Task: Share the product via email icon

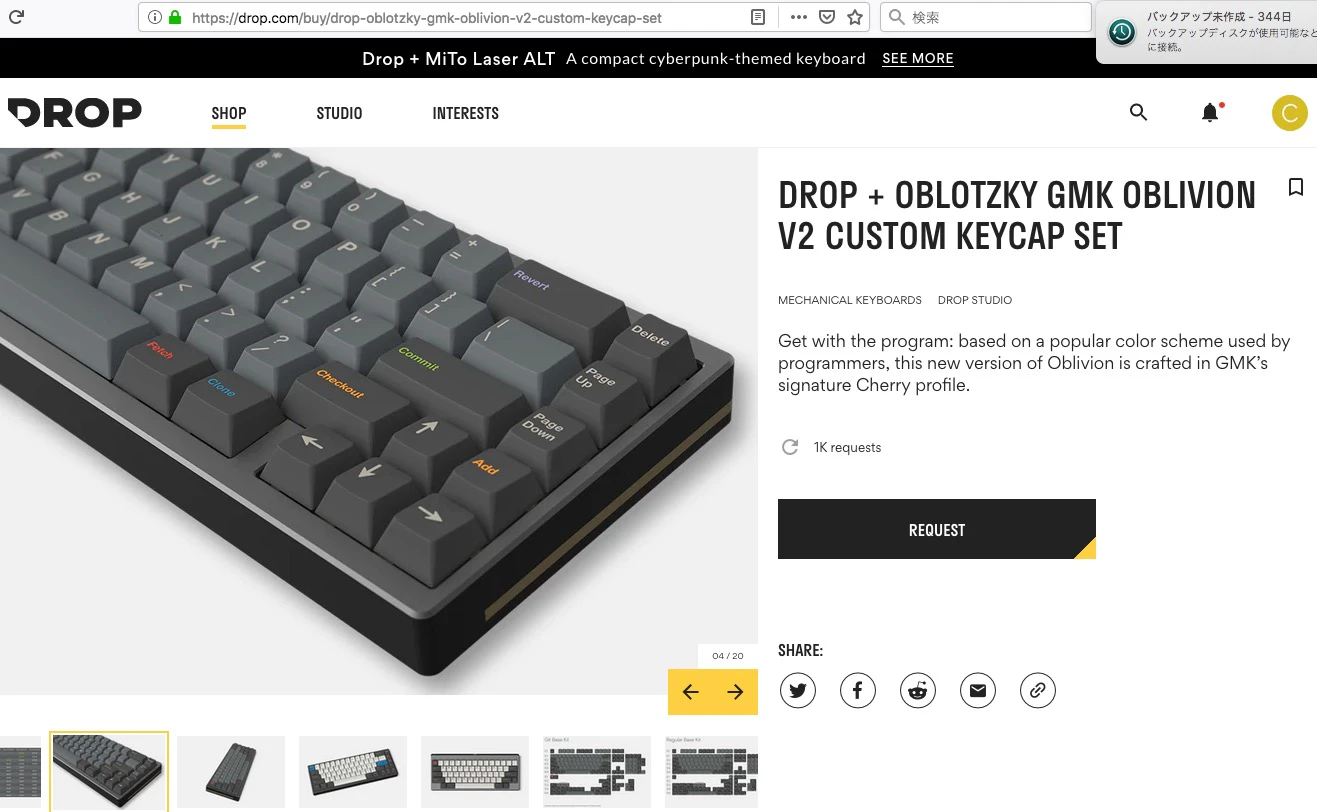Action: coord(978,690)
